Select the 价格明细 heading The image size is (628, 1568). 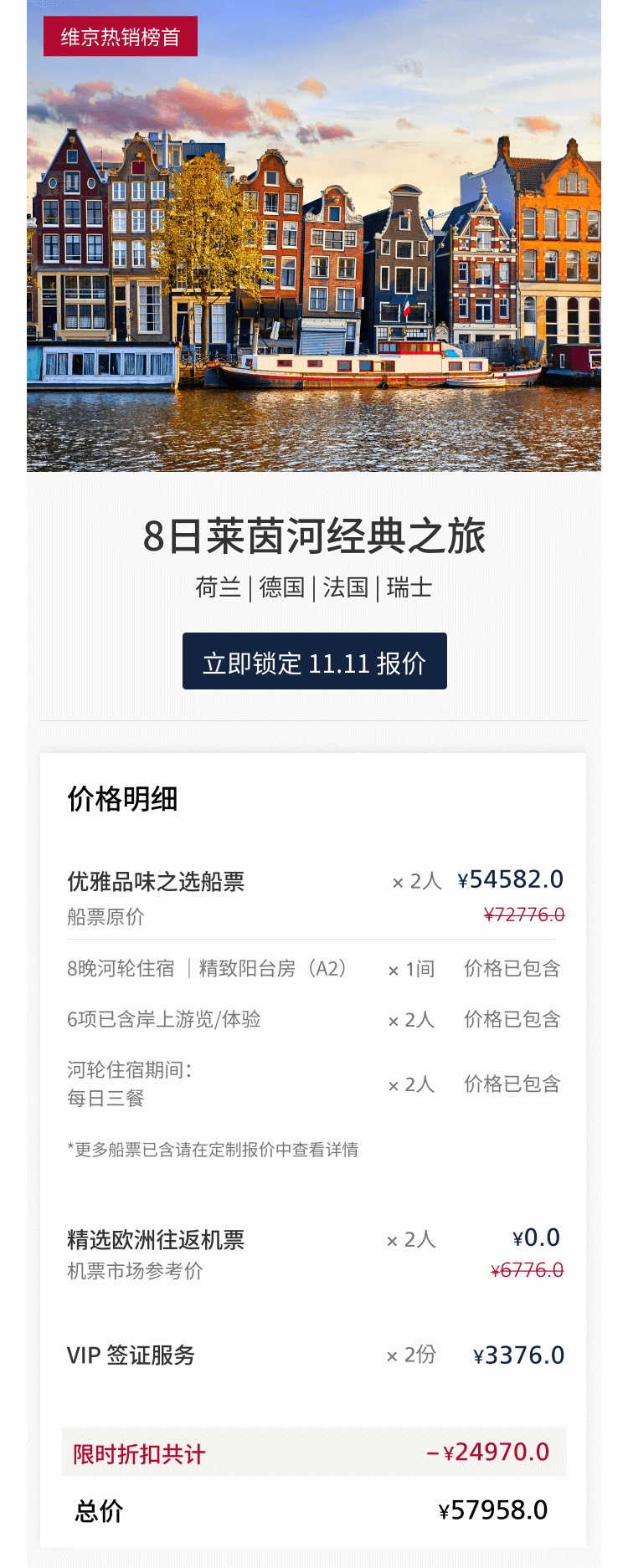click(x=122, y=799)
